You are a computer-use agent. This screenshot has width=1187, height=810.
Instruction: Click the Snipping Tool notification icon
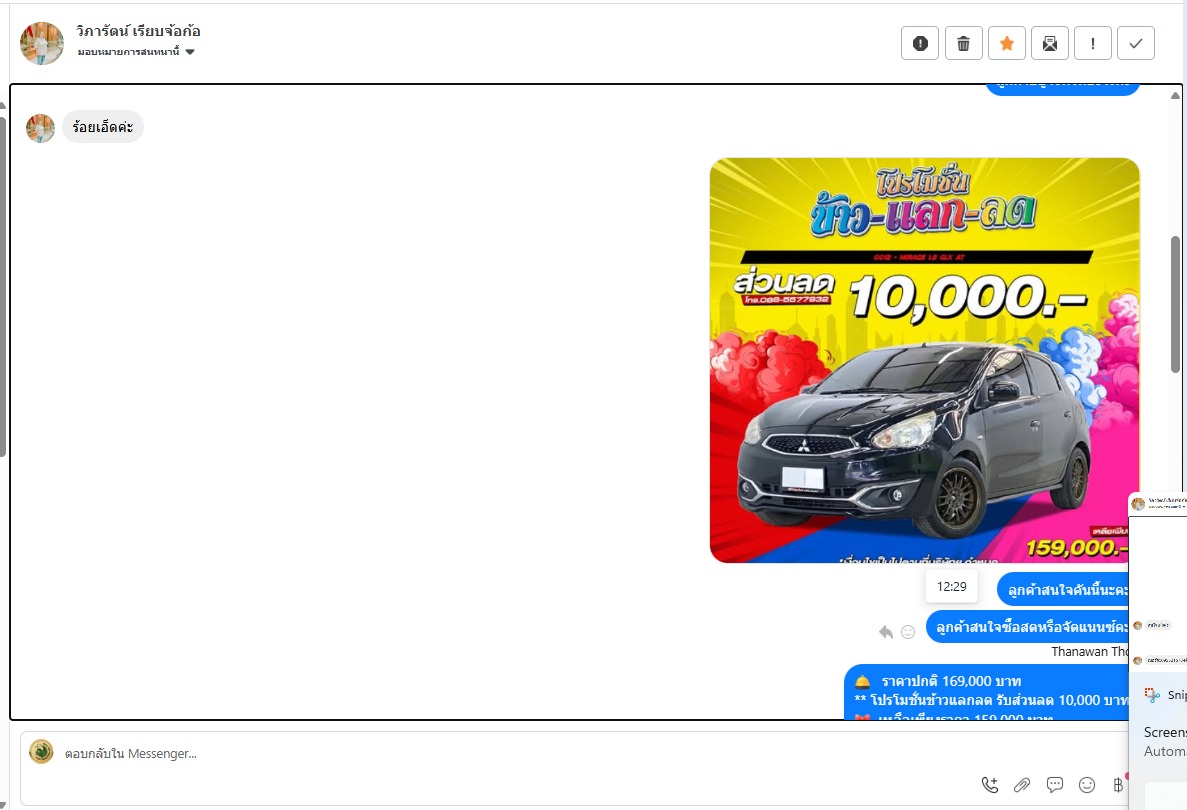(1152, 695)
